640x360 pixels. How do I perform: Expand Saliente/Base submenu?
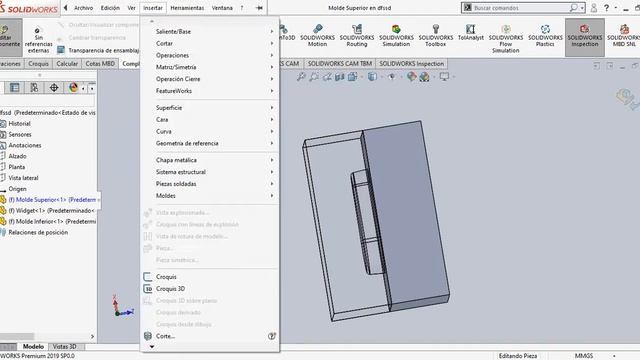210,31
